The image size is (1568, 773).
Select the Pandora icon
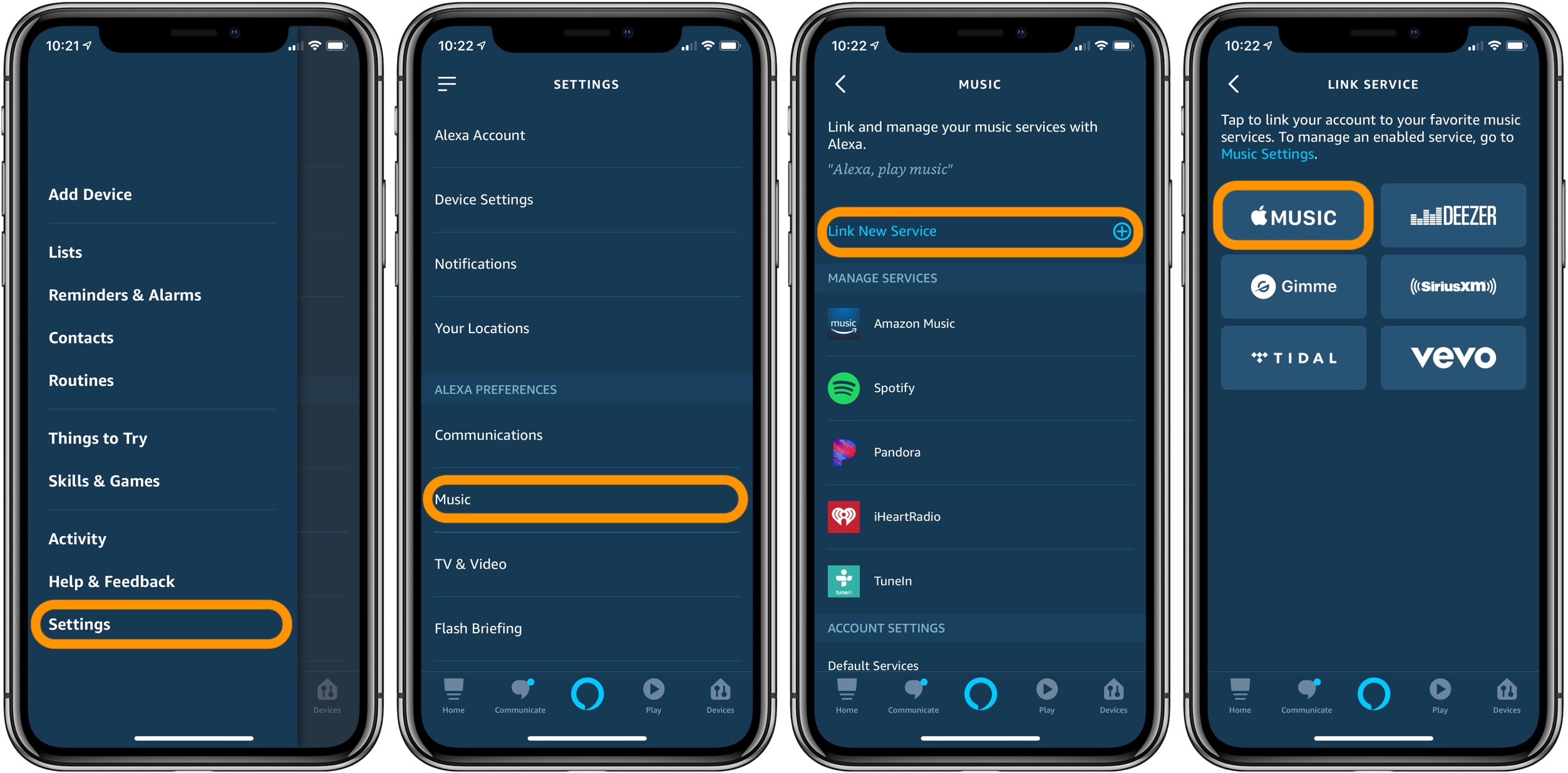pos(845,452)
